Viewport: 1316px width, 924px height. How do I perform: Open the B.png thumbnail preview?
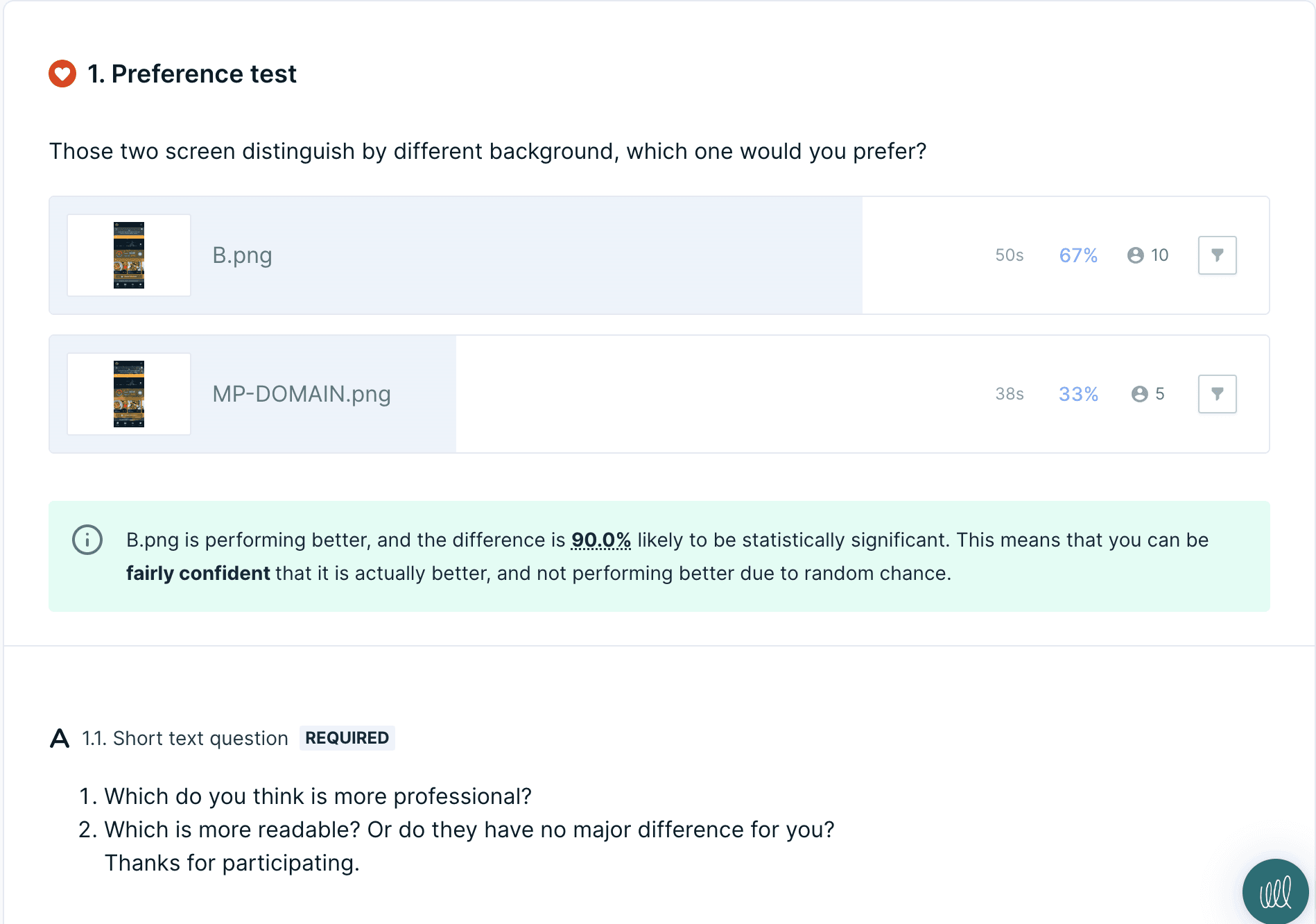click(129, 255)
